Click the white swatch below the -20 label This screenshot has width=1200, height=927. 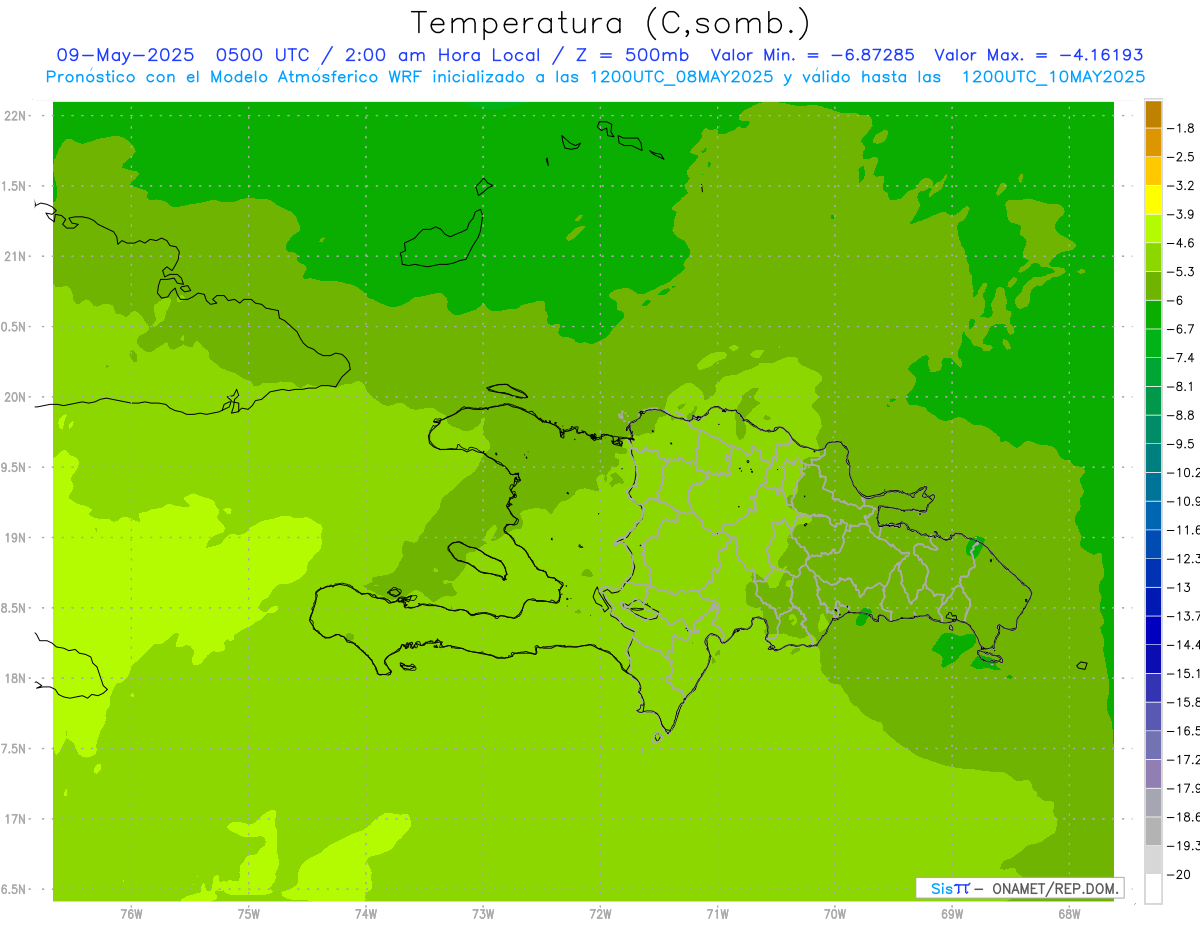(x=1153, y=888)
